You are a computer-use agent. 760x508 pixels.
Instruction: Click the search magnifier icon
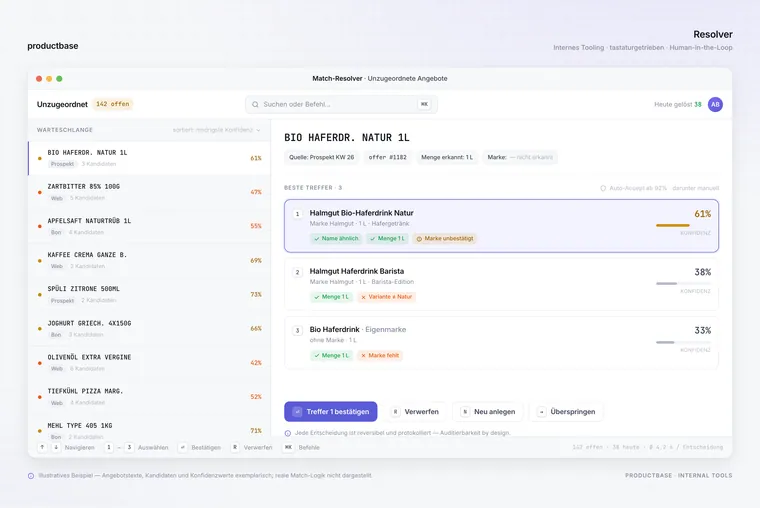[x=255, y=104]
